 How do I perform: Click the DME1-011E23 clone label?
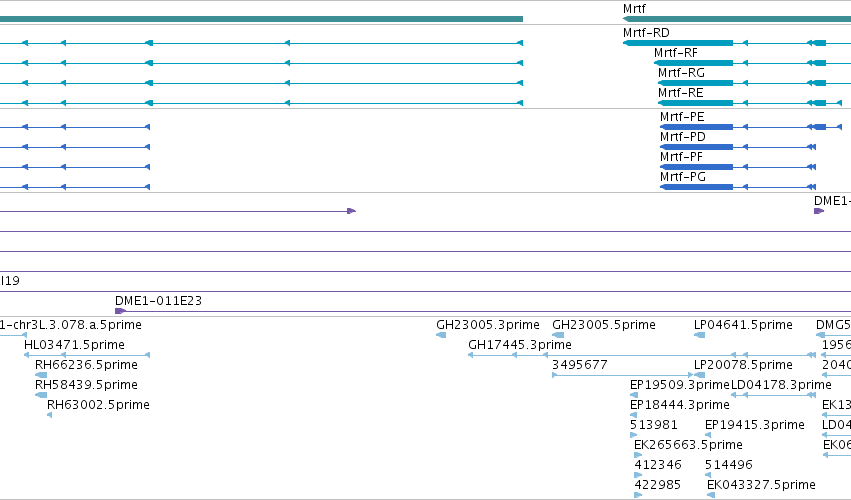158,301
